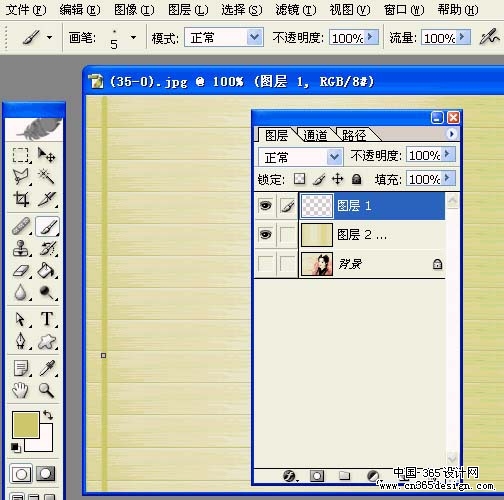Click the foreground color swatch
Image resolution: width=504 pixels, height=500 pixels.
(26, 424)
